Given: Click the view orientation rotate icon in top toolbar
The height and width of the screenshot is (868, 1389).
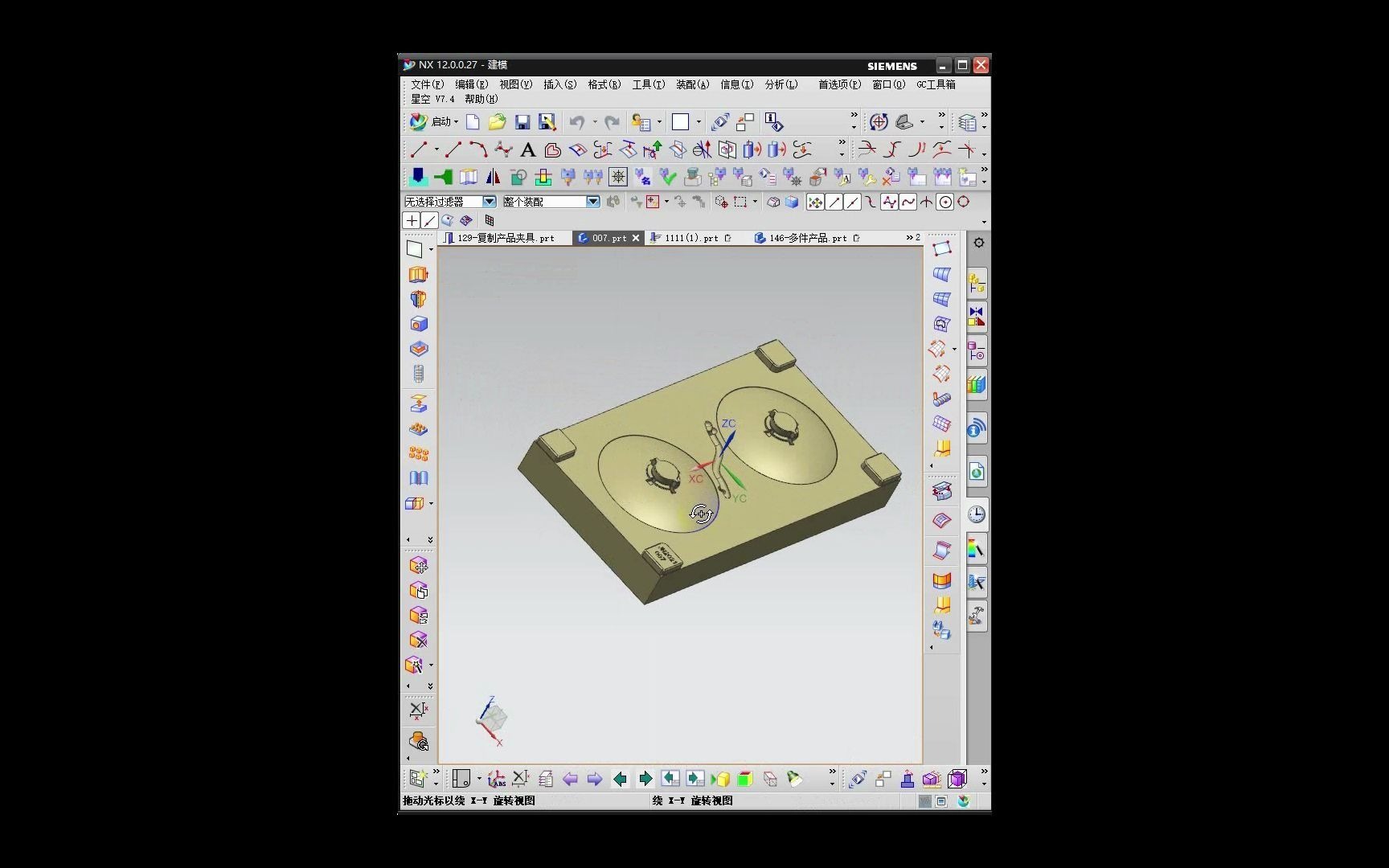Looking at the screenshot, I should coord(879,122).
